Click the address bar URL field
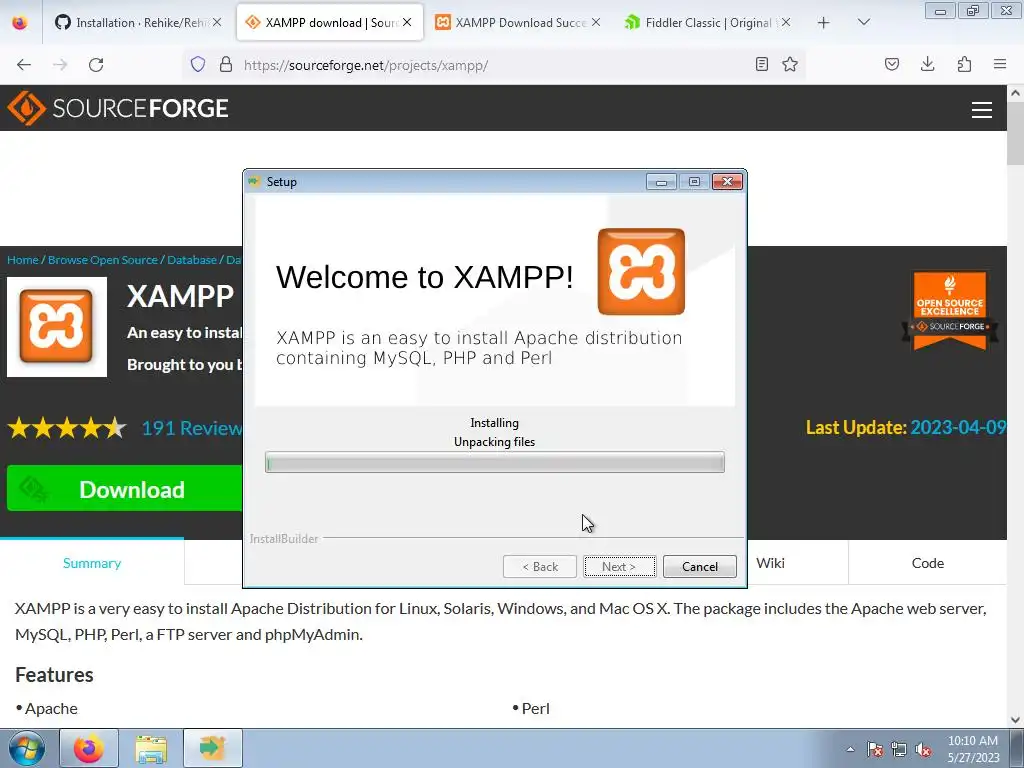Image resolution: width=1024 pixels, height=768 pixels. 494,65
